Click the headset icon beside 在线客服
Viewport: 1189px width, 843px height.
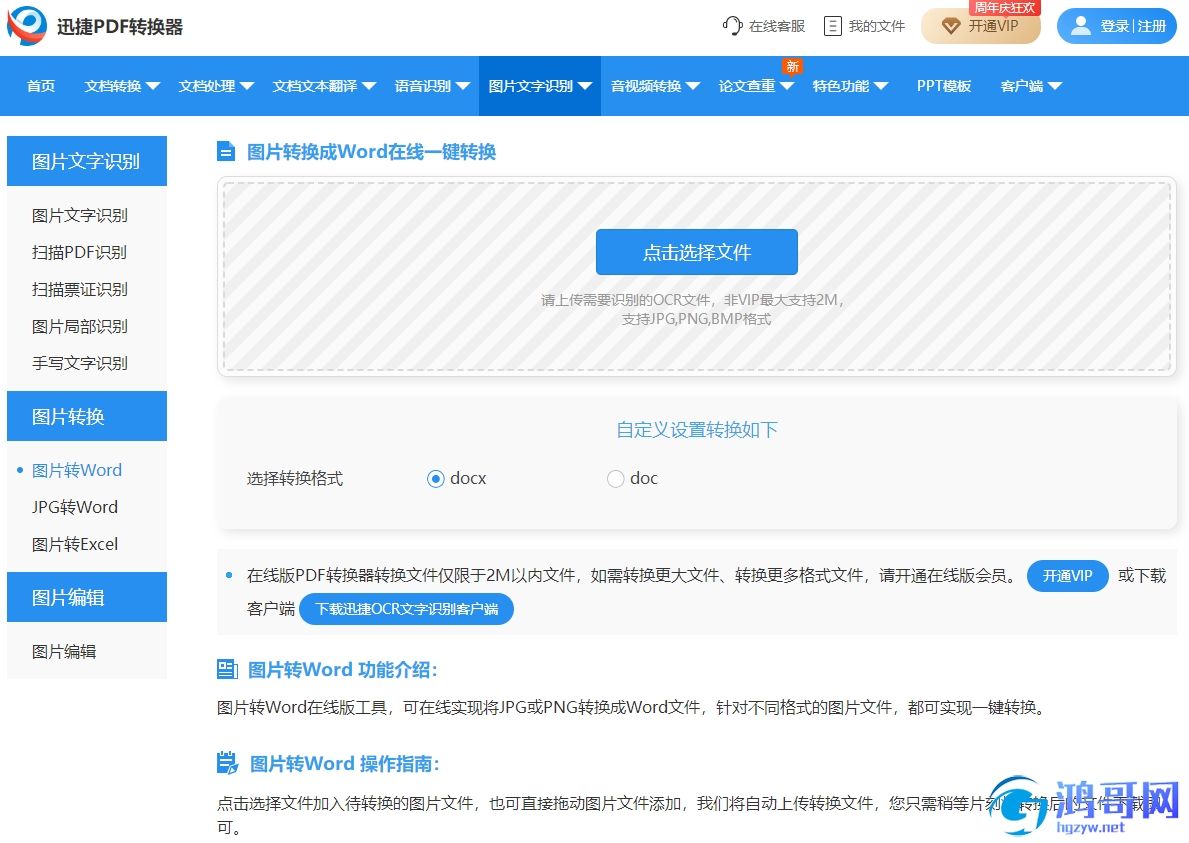pyautogui.click(x=732, y=26)
